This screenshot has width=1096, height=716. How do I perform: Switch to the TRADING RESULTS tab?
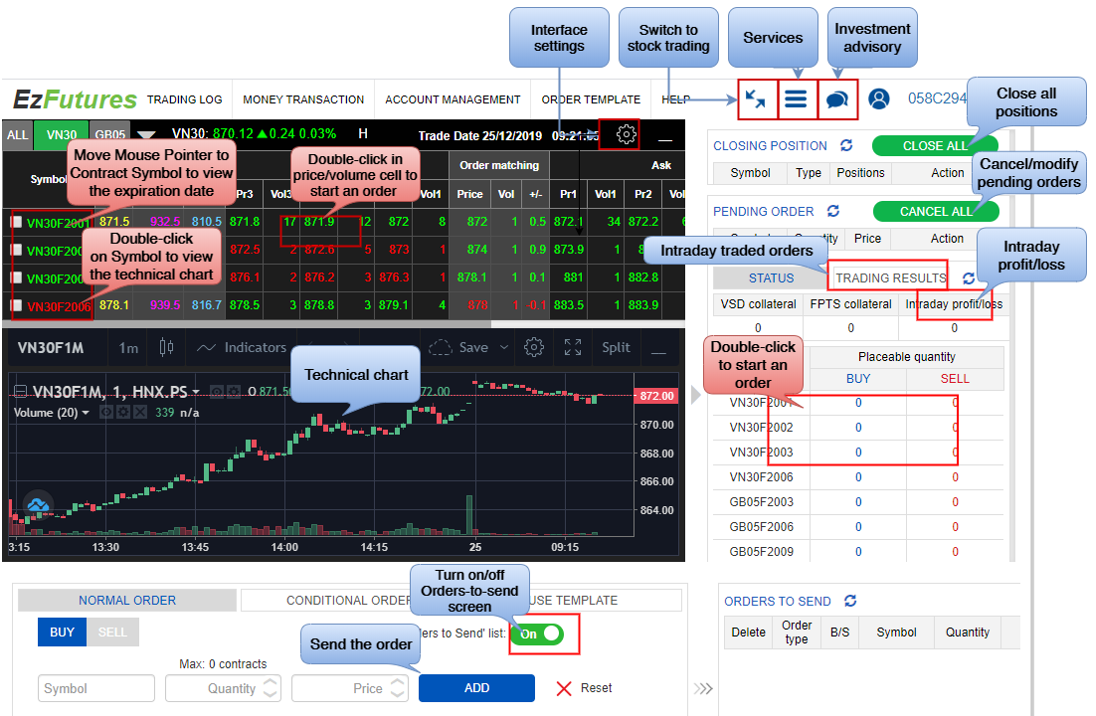click(890, 278)
